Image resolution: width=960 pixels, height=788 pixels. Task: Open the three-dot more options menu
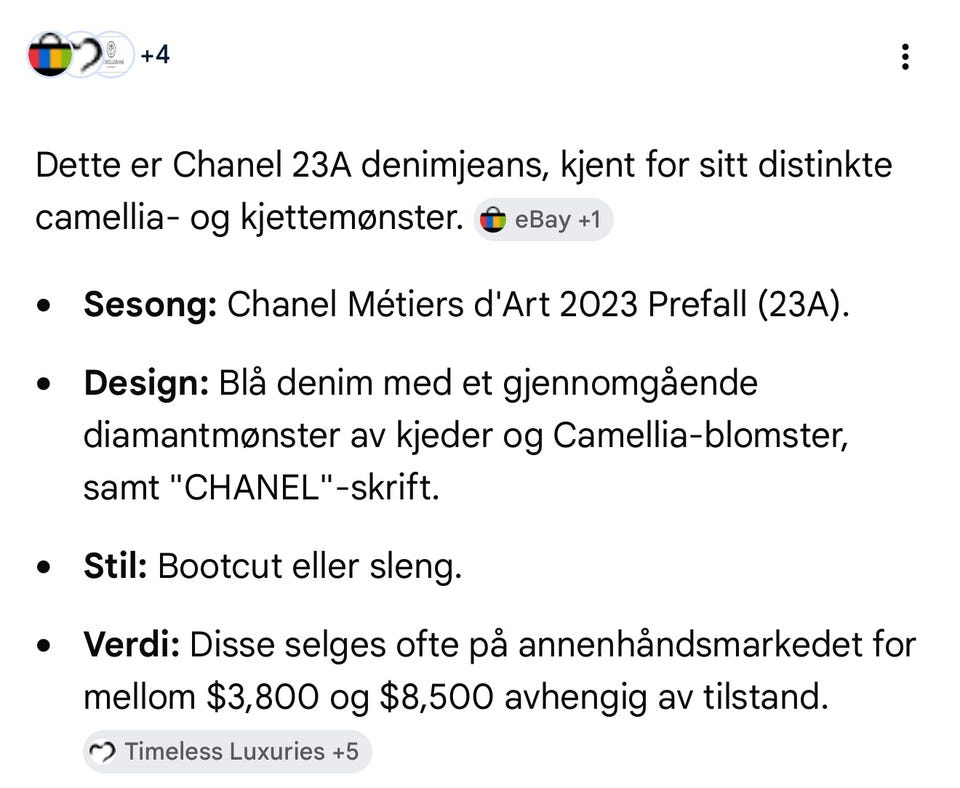905,56
